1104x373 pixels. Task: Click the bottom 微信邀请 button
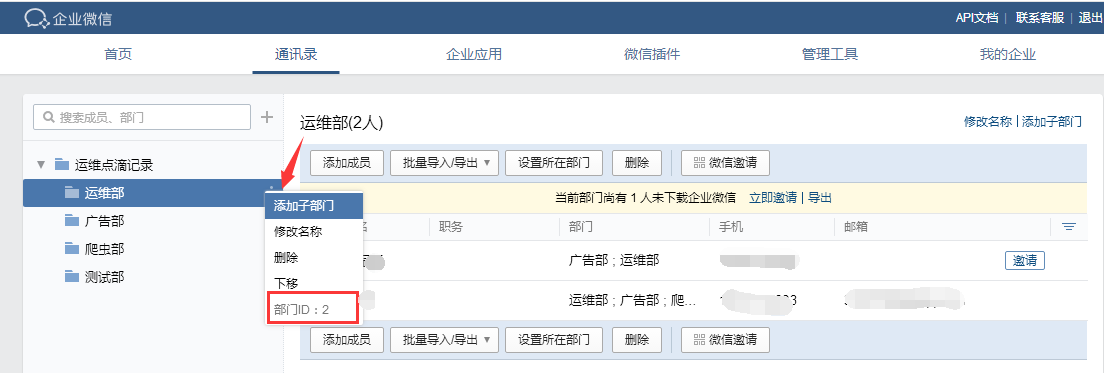724,339
